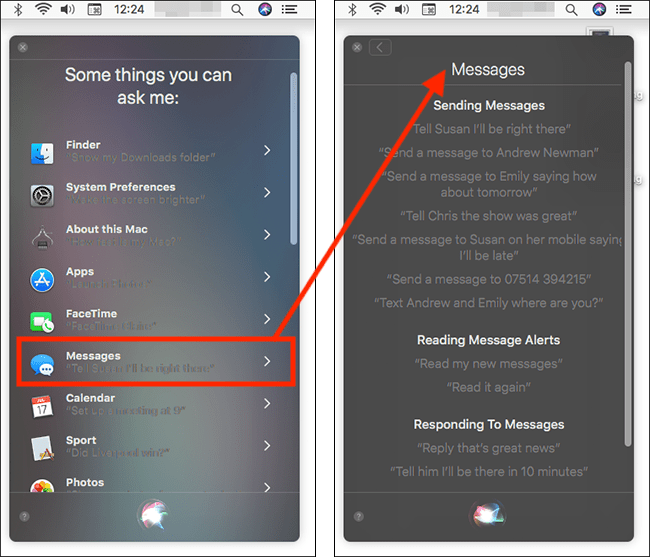Image resolution: width=650 pixels, height=557 pixels.
Task: Click "Text Andrew and Emily where are you?"
Action: (489, 303)
